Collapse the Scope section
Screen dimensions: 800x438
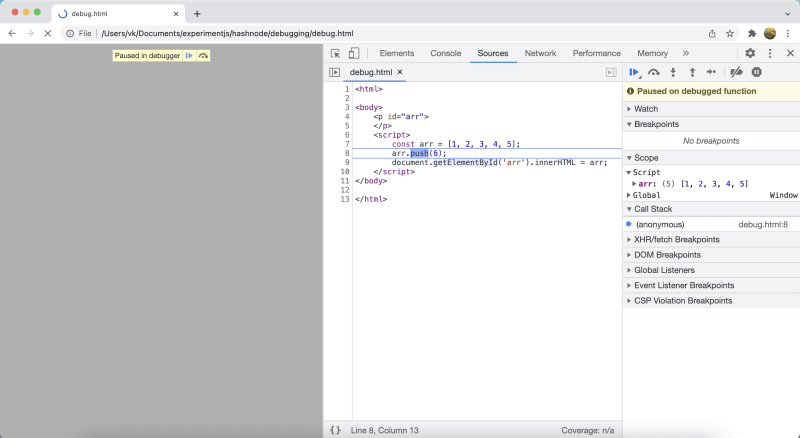[711, 158]
